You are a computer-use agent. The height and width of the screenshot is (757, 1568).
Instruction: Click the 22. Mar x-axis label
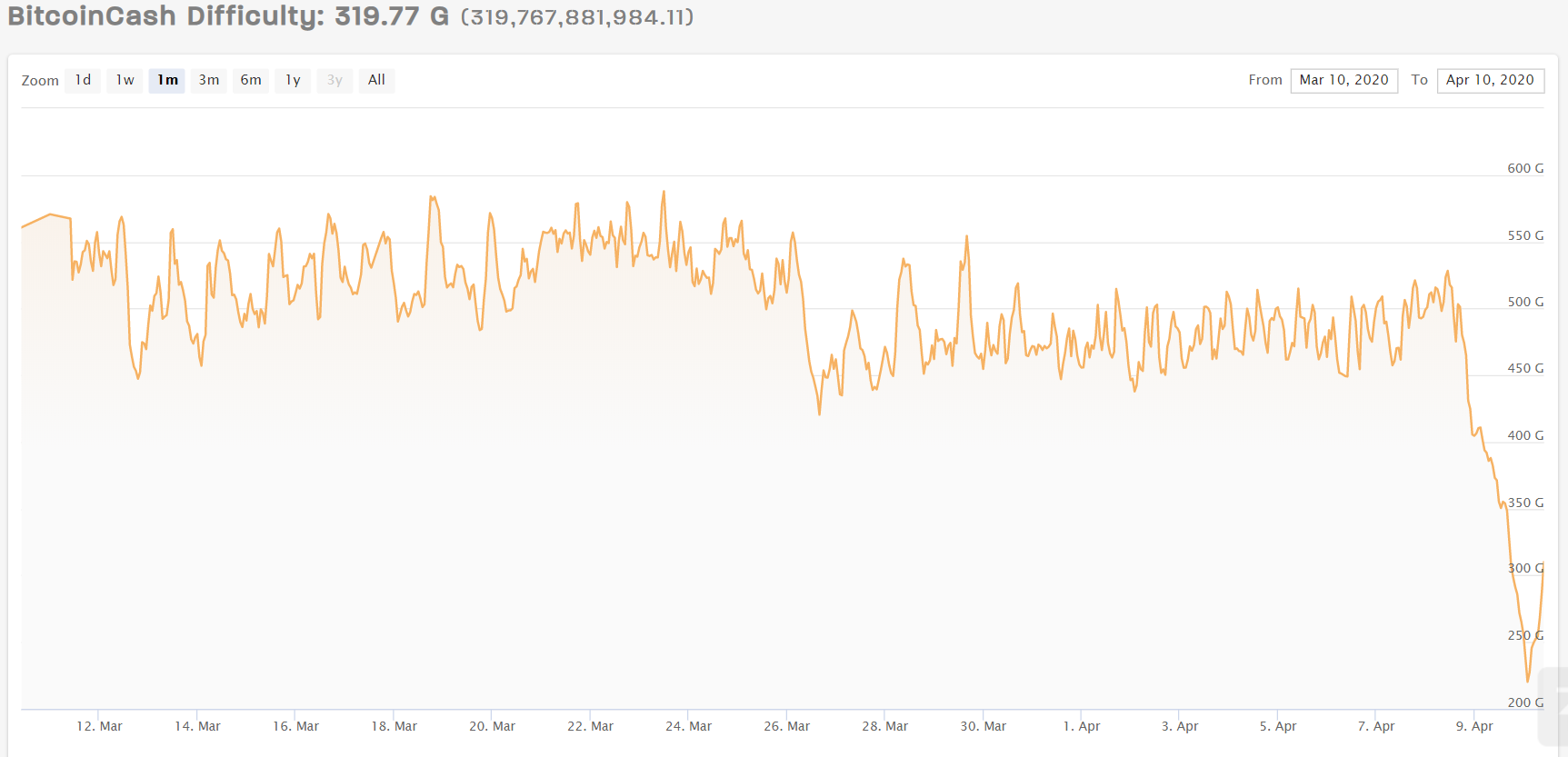click(x=590, y=726)
